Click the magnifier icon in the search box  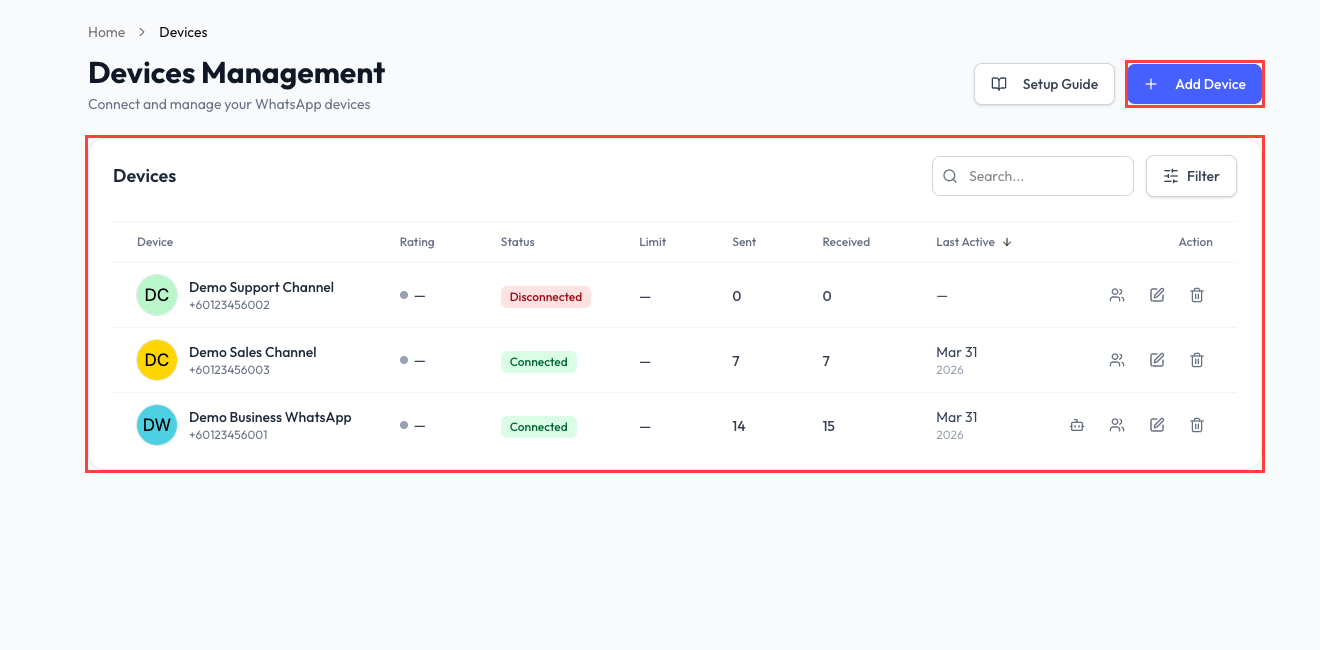point(950,176)
